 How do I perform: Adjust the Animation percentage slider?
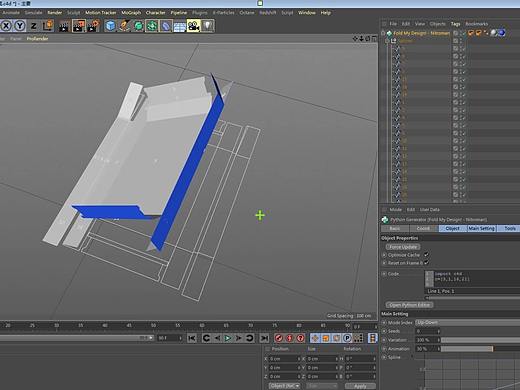pos(480,349)
